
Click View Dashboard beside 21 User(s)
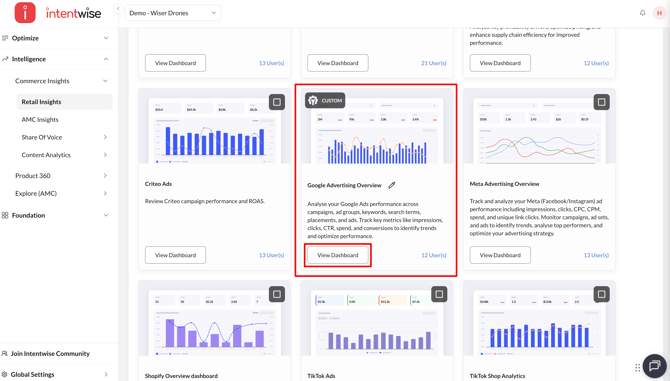coord(338,63)
